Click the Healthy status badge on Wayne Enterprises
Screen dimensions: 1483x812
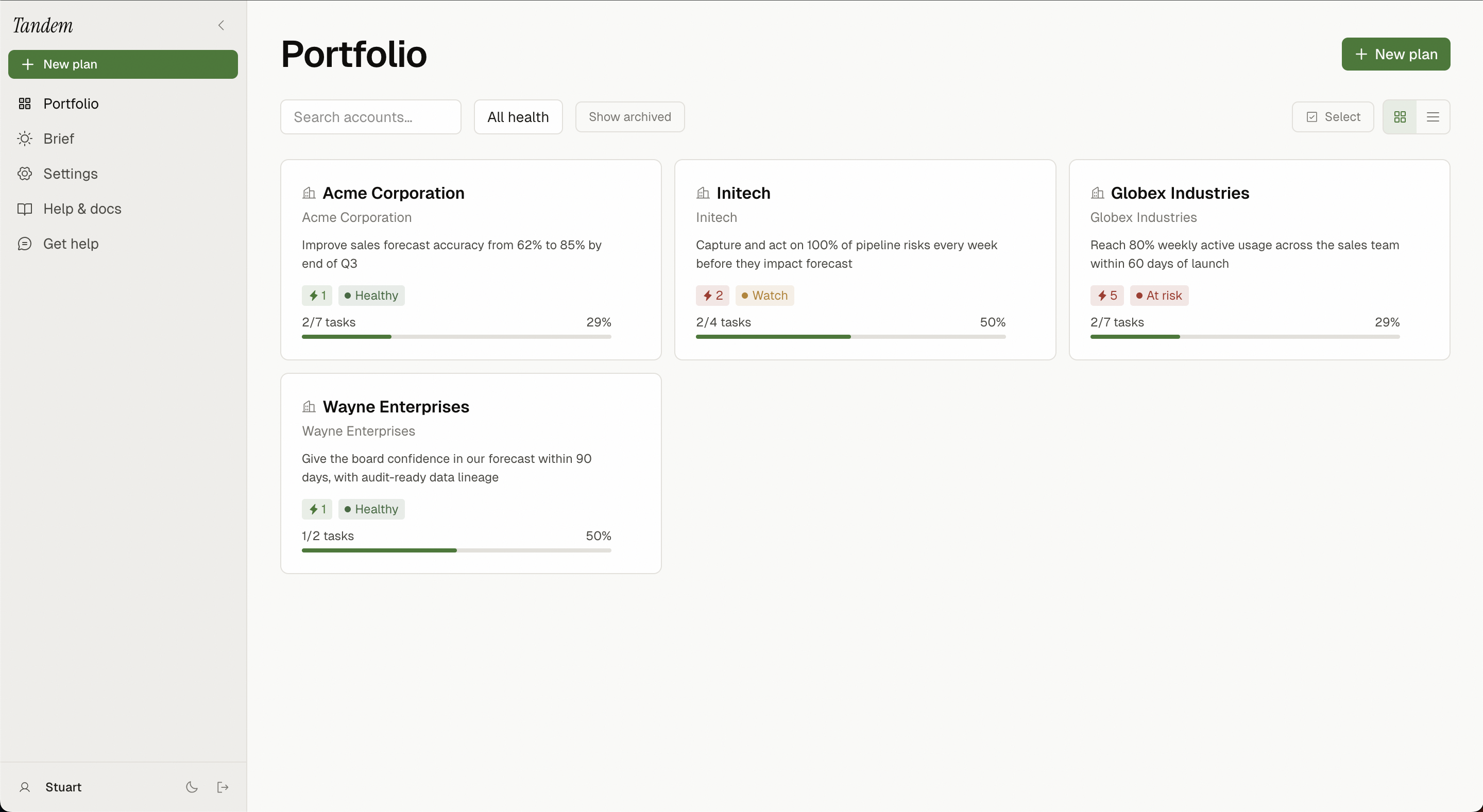(x=371, y=509)
